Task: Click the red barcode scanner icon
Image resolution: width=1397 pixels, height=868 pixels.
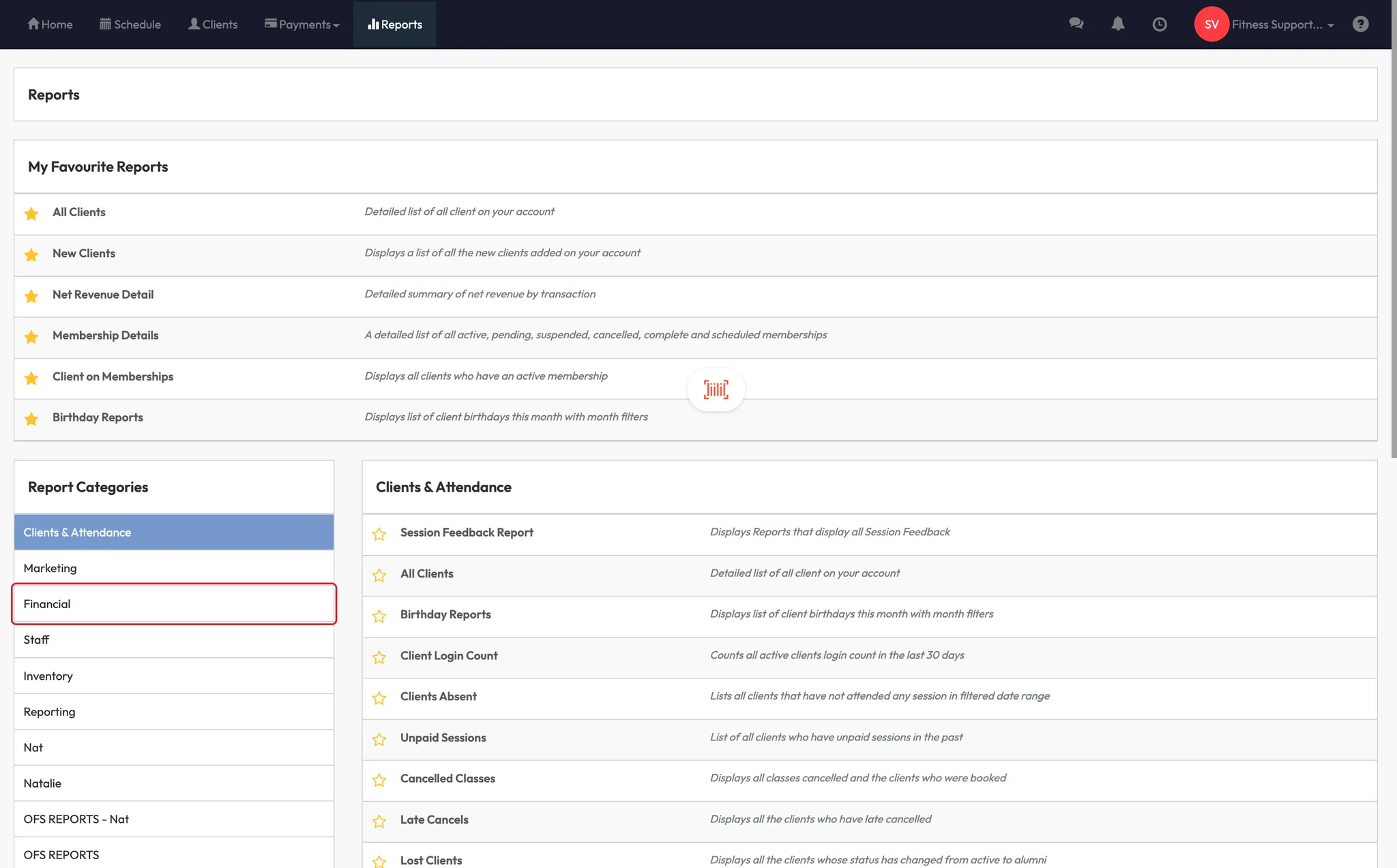Action: click(716, 389)
